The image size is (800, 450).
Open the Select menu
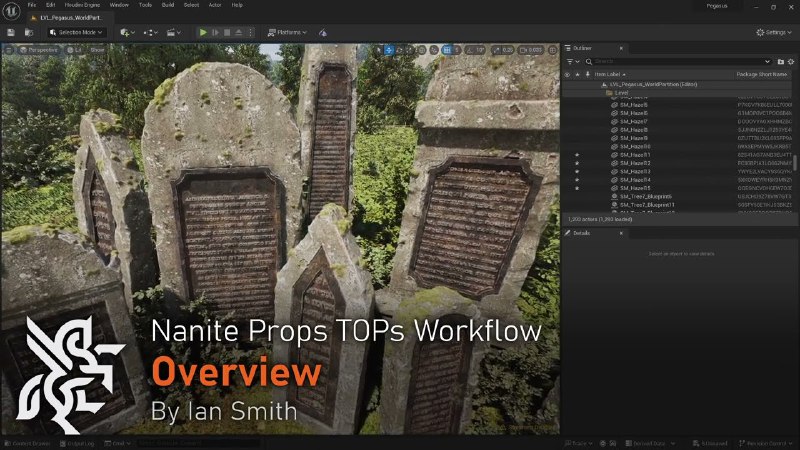191,5
